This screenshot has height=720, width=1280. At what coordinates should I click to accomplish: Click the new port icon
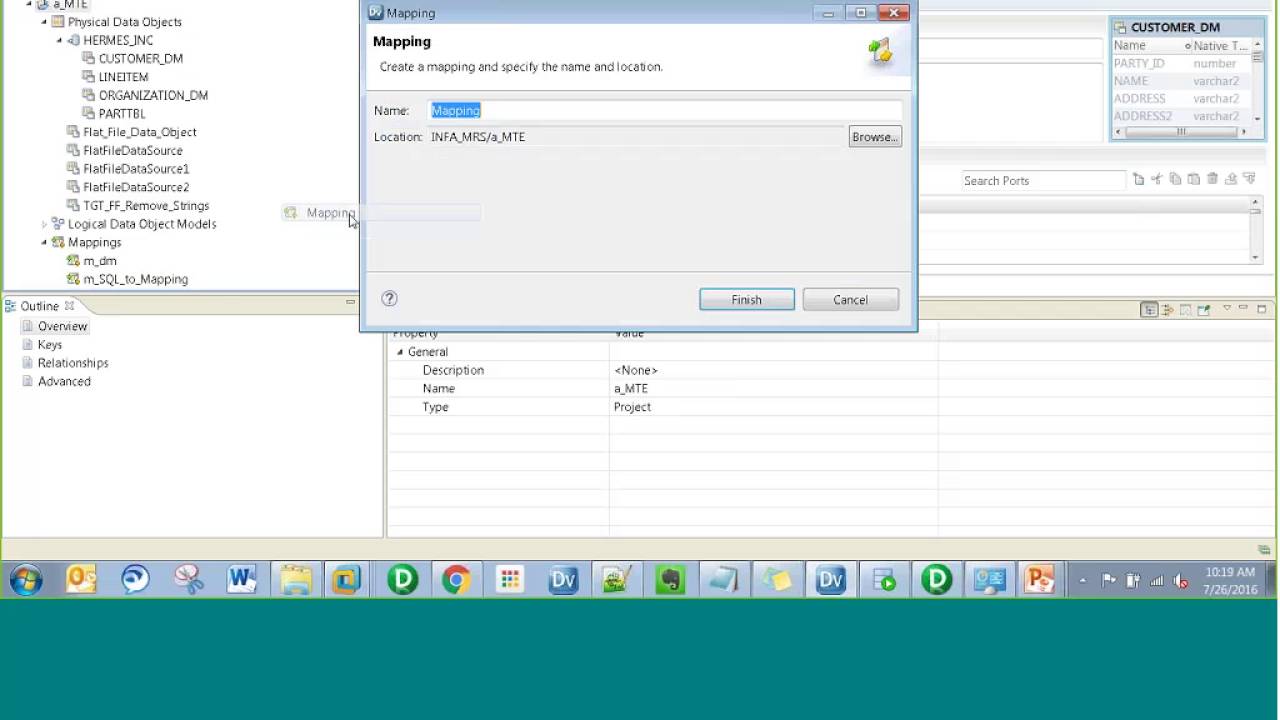click(1139, 179)
